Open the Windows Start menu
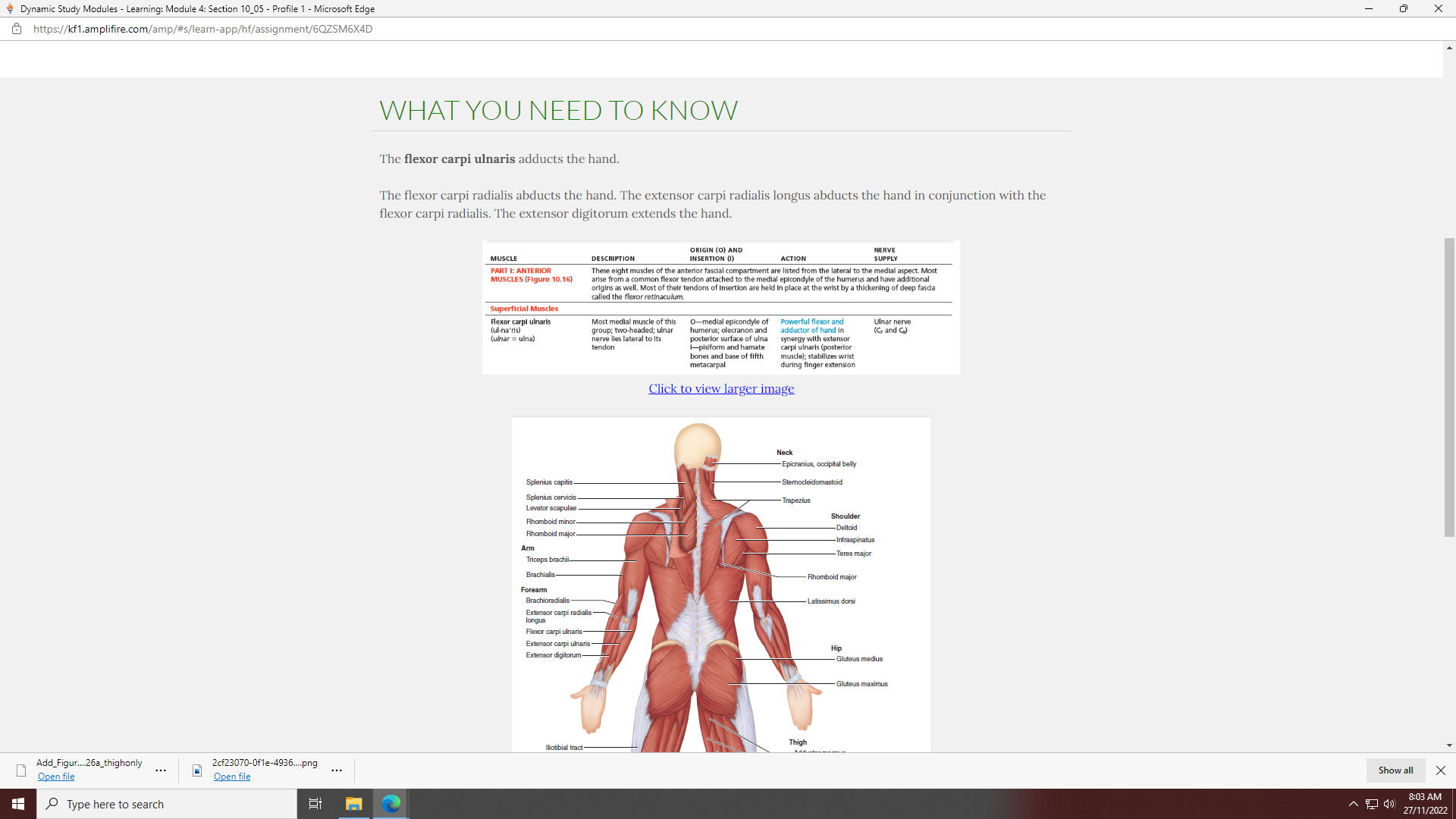The image size is (1456, 819). tap(18, 804)
